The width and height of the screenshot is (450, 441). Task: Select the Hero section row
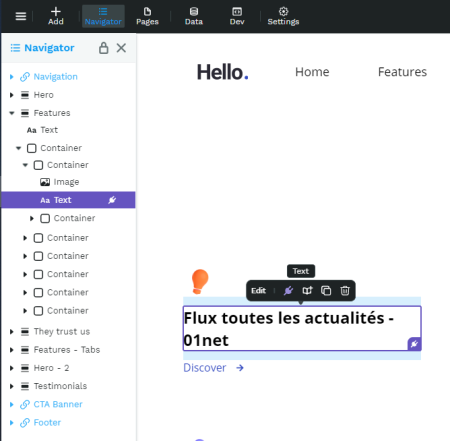pyautogui.click(x=68, y=95)
